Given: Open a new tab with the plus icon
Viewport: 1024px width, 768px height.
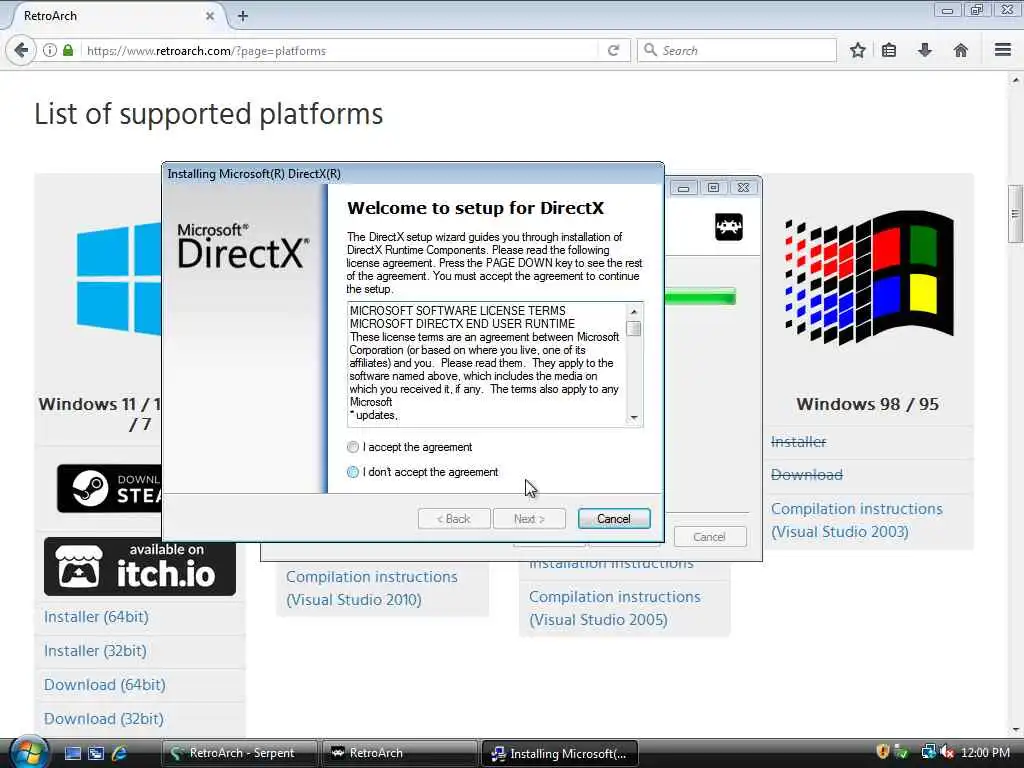Looking at the screenshot, I should [x=243, y=16].
